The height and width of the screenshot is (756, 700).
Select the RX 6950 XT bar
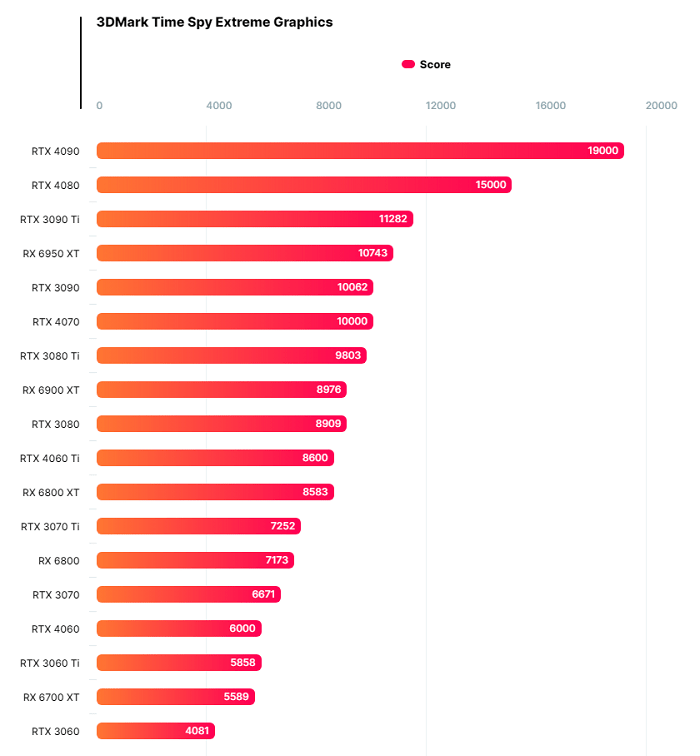click(x=245, y=253)
